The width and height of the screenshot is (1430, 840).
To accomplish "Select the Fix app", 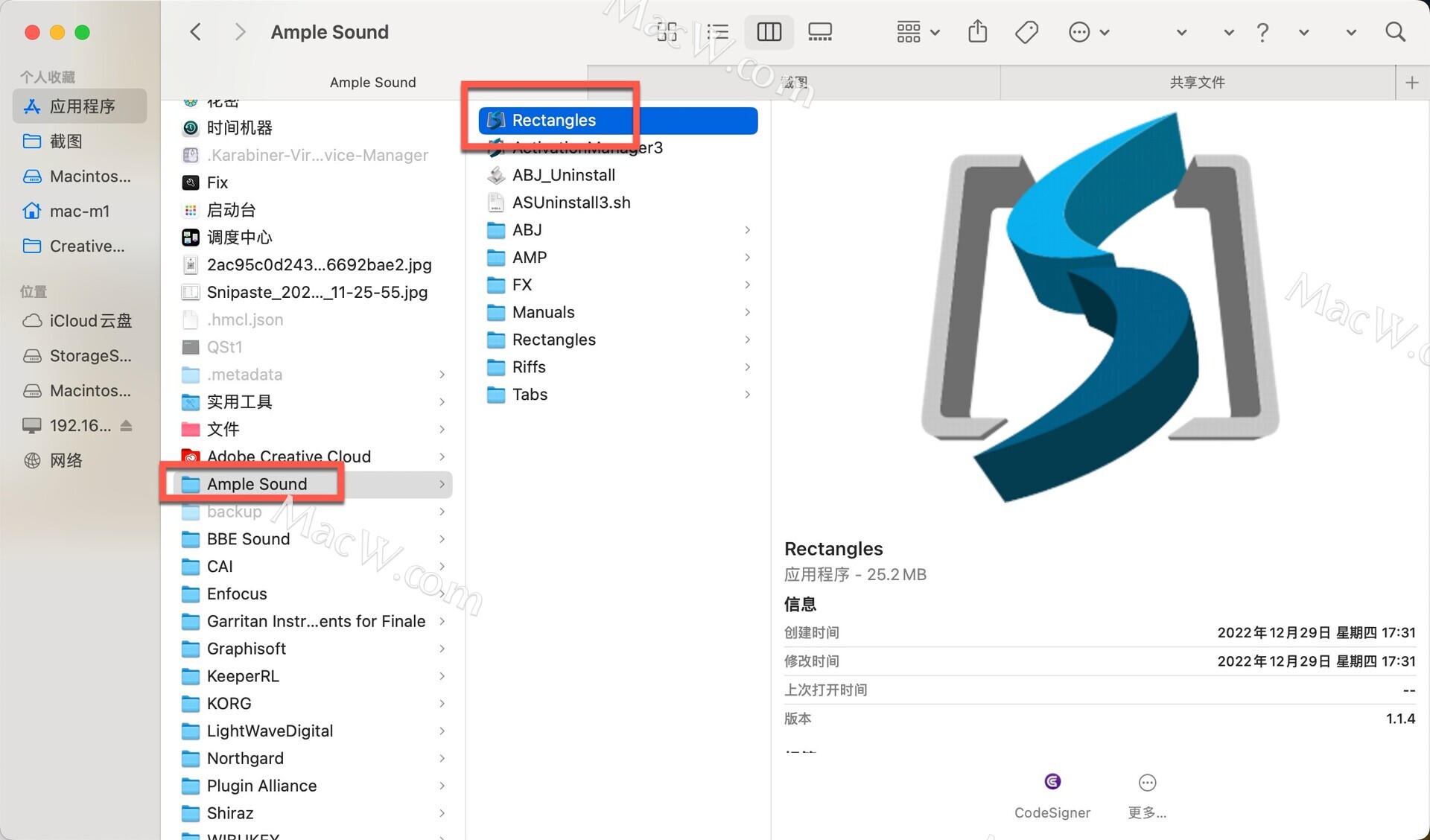I will (x=314, y=182).
